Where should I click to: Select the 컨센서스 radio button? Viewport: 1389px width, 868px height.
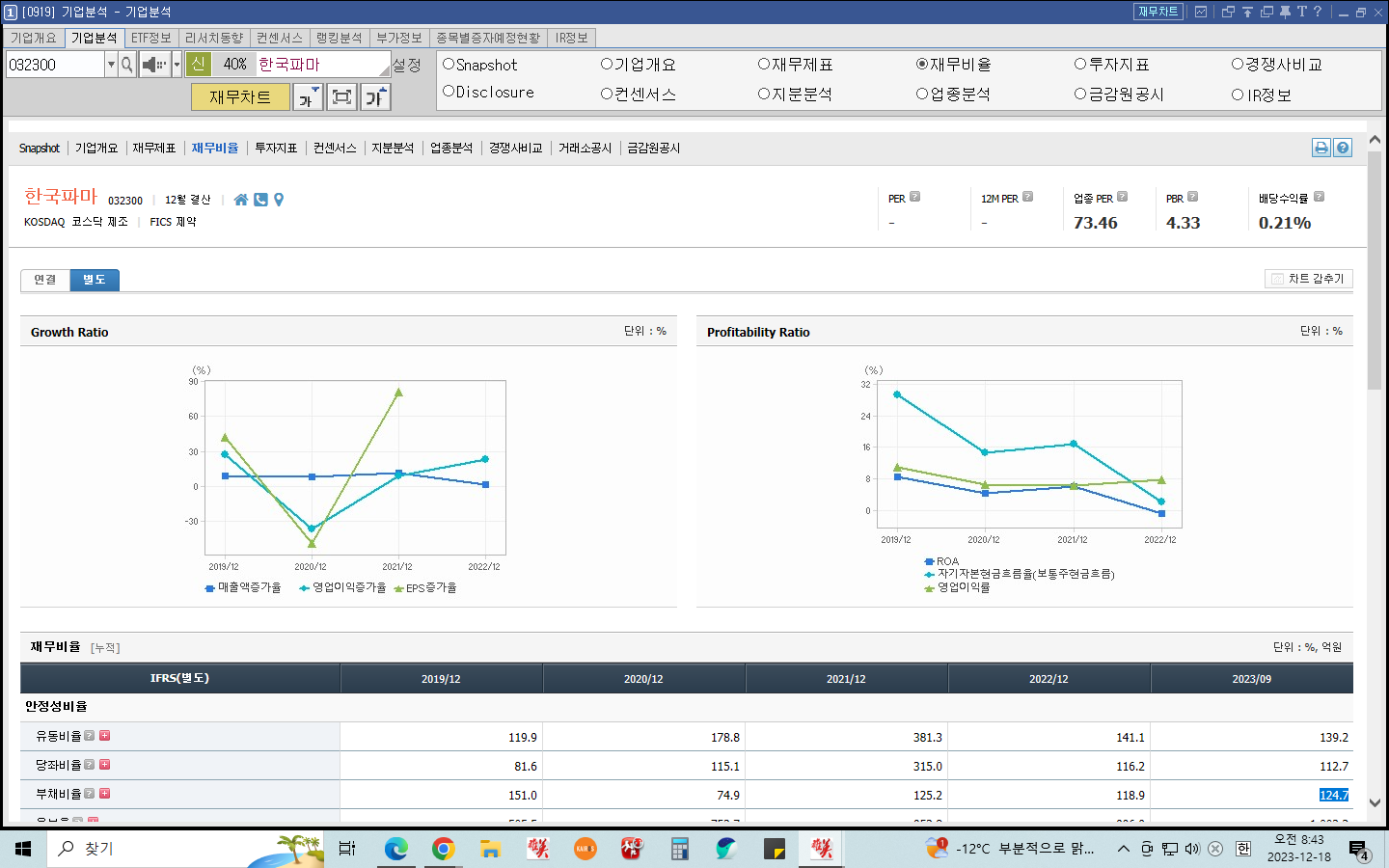[607, 94]
